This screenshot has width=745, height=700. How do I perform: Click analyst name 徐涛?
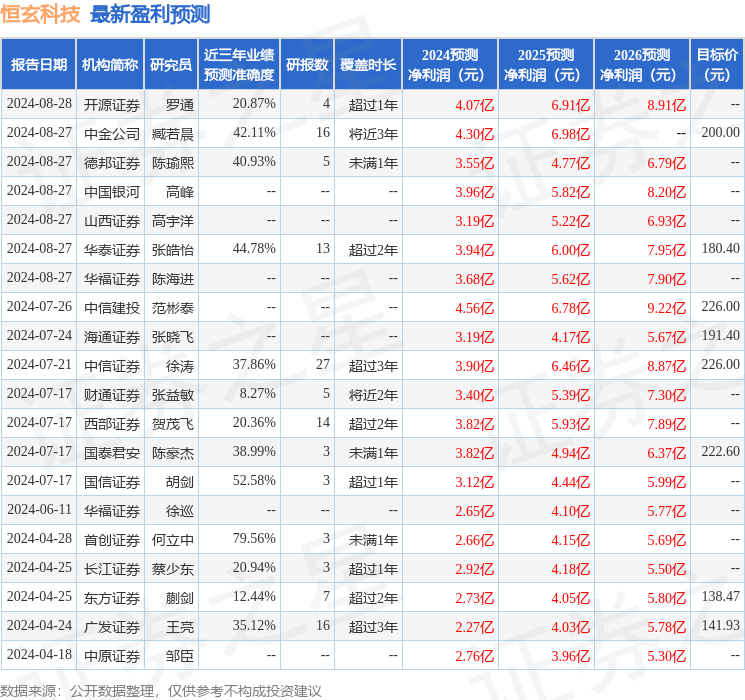[180, 365]
